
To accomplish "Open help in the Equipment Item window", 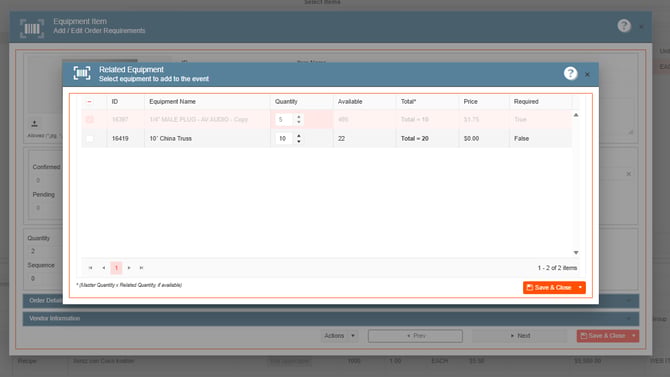I will click(x=624, y=26).
